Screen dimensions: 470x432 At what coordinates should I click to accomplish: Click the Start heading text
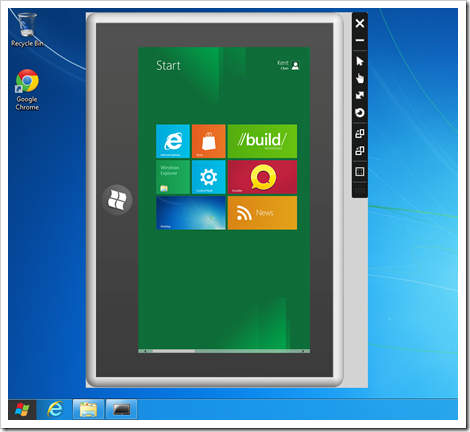pos(168,65)
